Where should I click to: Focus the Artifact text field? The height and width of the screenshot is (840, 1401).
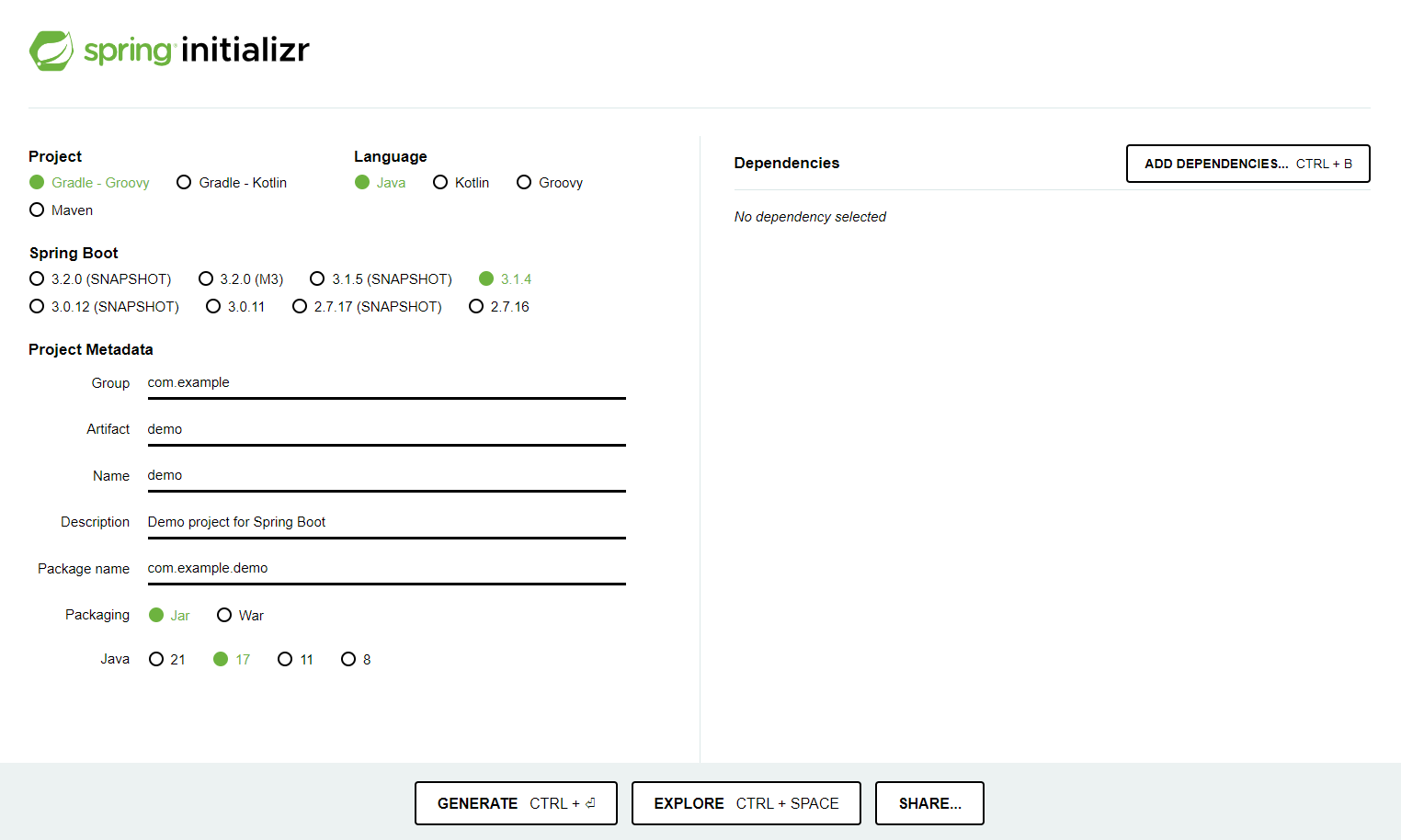(x=386, y=429)
